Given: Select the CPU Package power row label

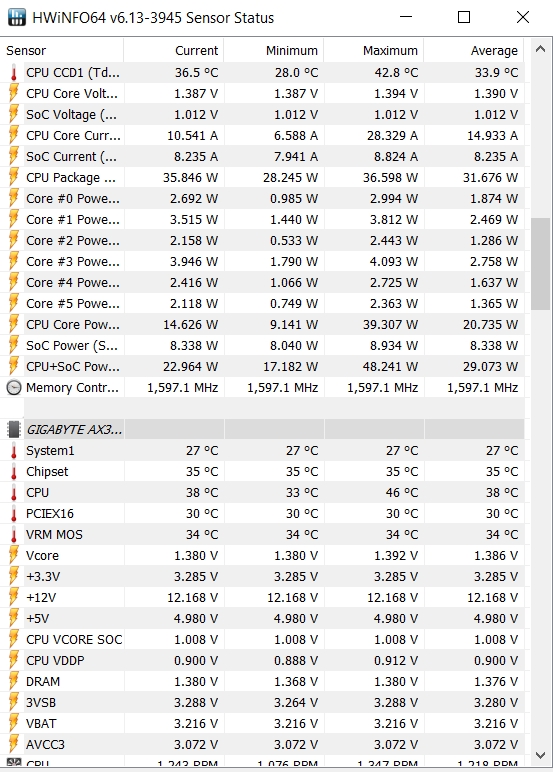Looking at the screenshot, I should coord(71,178).
